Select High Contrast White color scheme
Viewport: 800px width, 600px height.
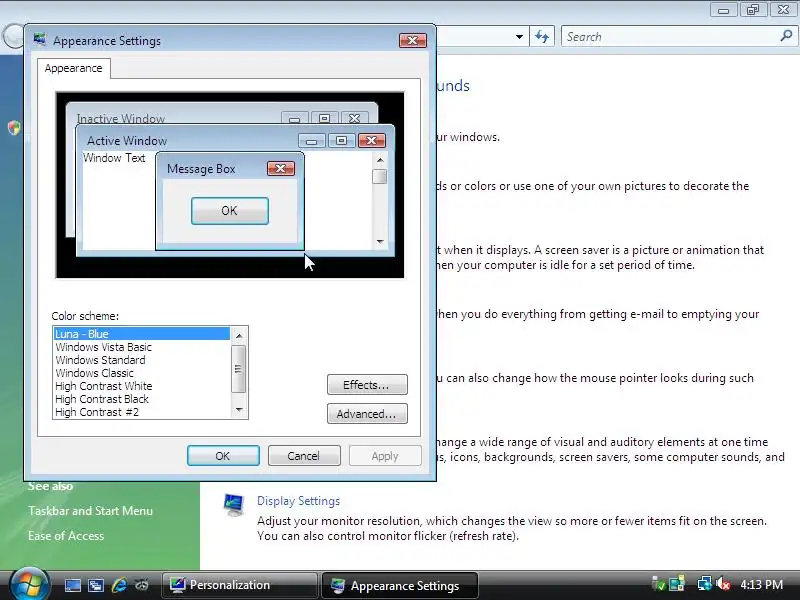point(142,386)
